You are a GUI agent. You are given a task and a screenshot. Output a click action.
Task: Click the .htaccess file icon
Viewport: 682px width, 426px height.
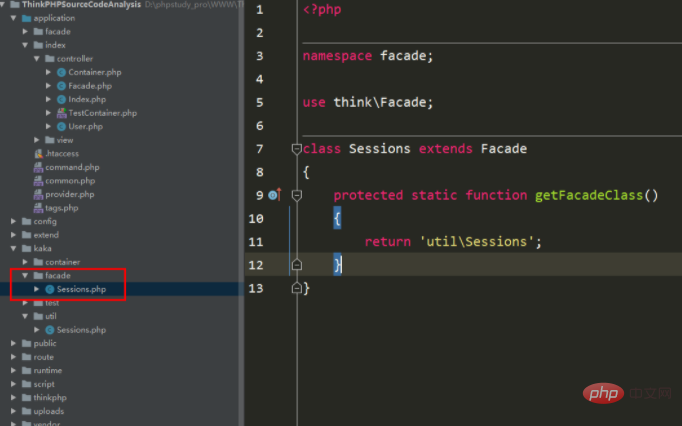tap(38, 154)
